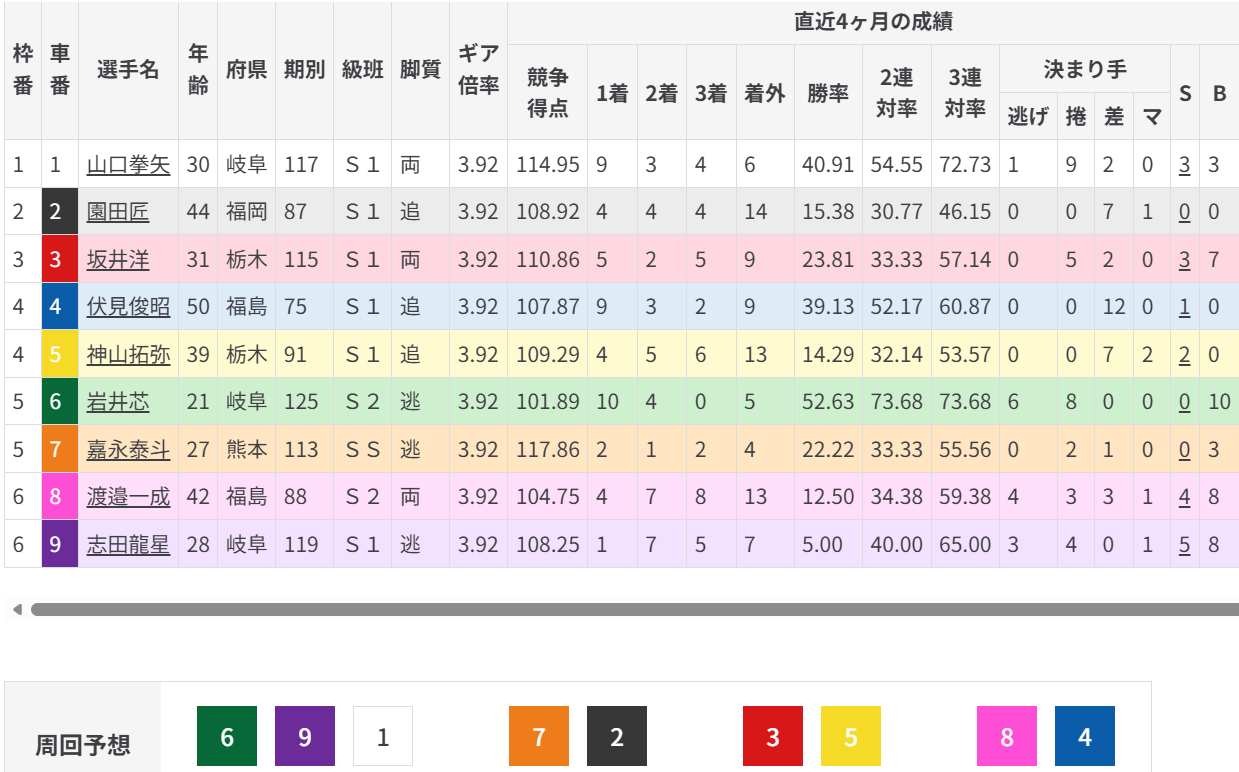Image resolution: width=1239 pixels, height=772 pixels.
Task: Click red 3 badge in 周回予想 row
Action: pyautogui.click(x=773, y=737)
